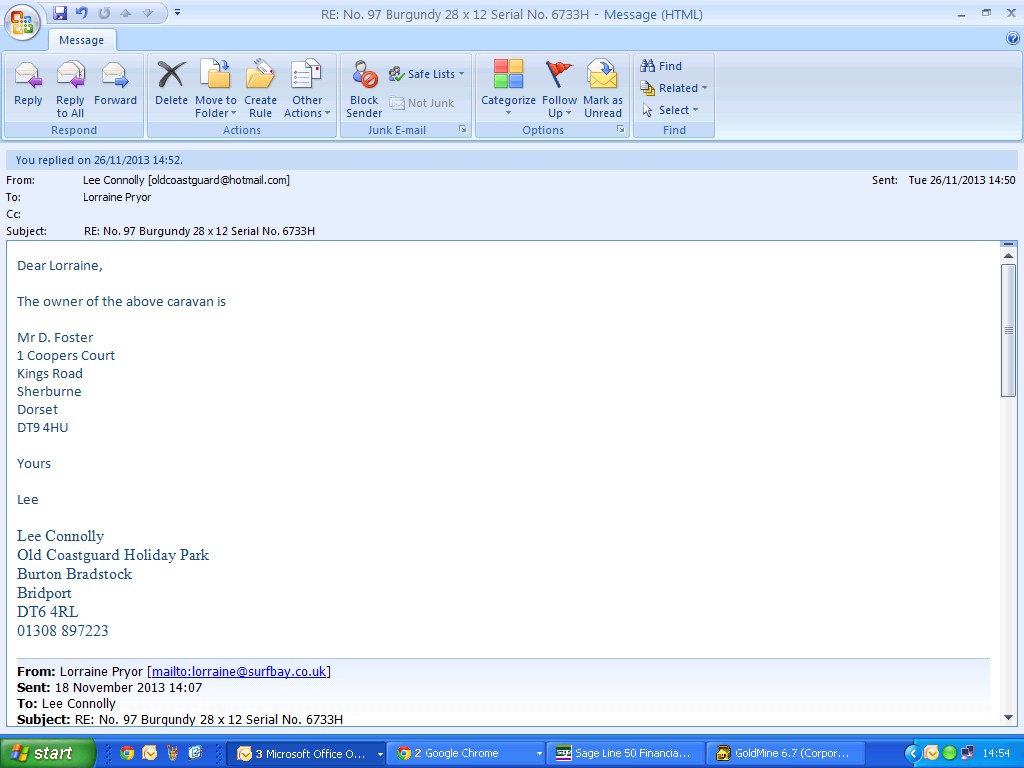1024x768 pixels.
Task: Set a Follow Up flag
Action: pyautogui.click(x=559, y=89)
